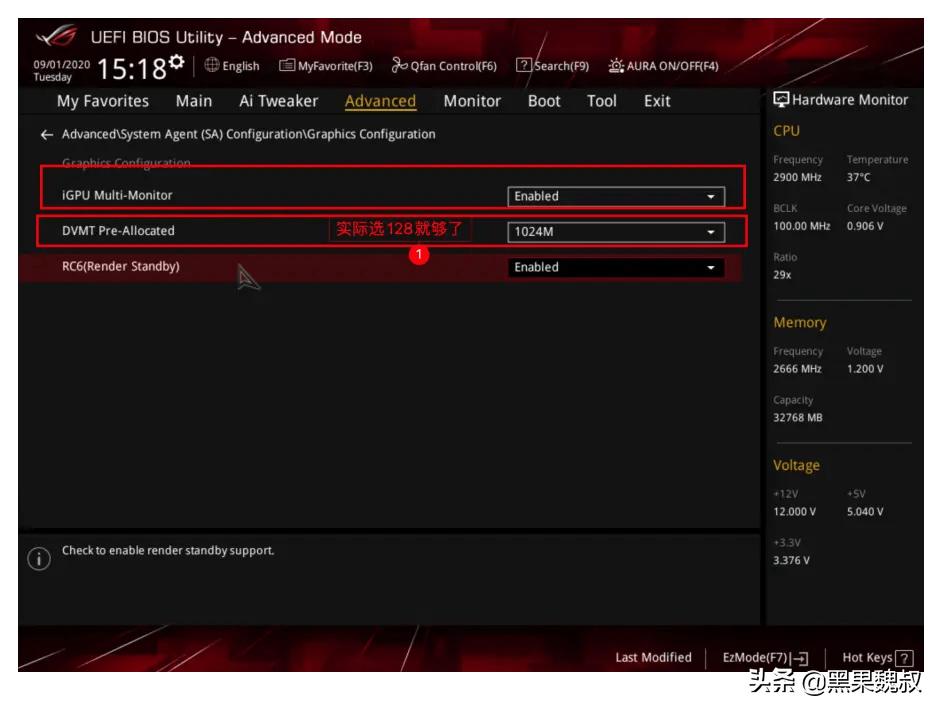Click the Memory section heading
The width and height of the screenshot is (942, 714).
800,323
